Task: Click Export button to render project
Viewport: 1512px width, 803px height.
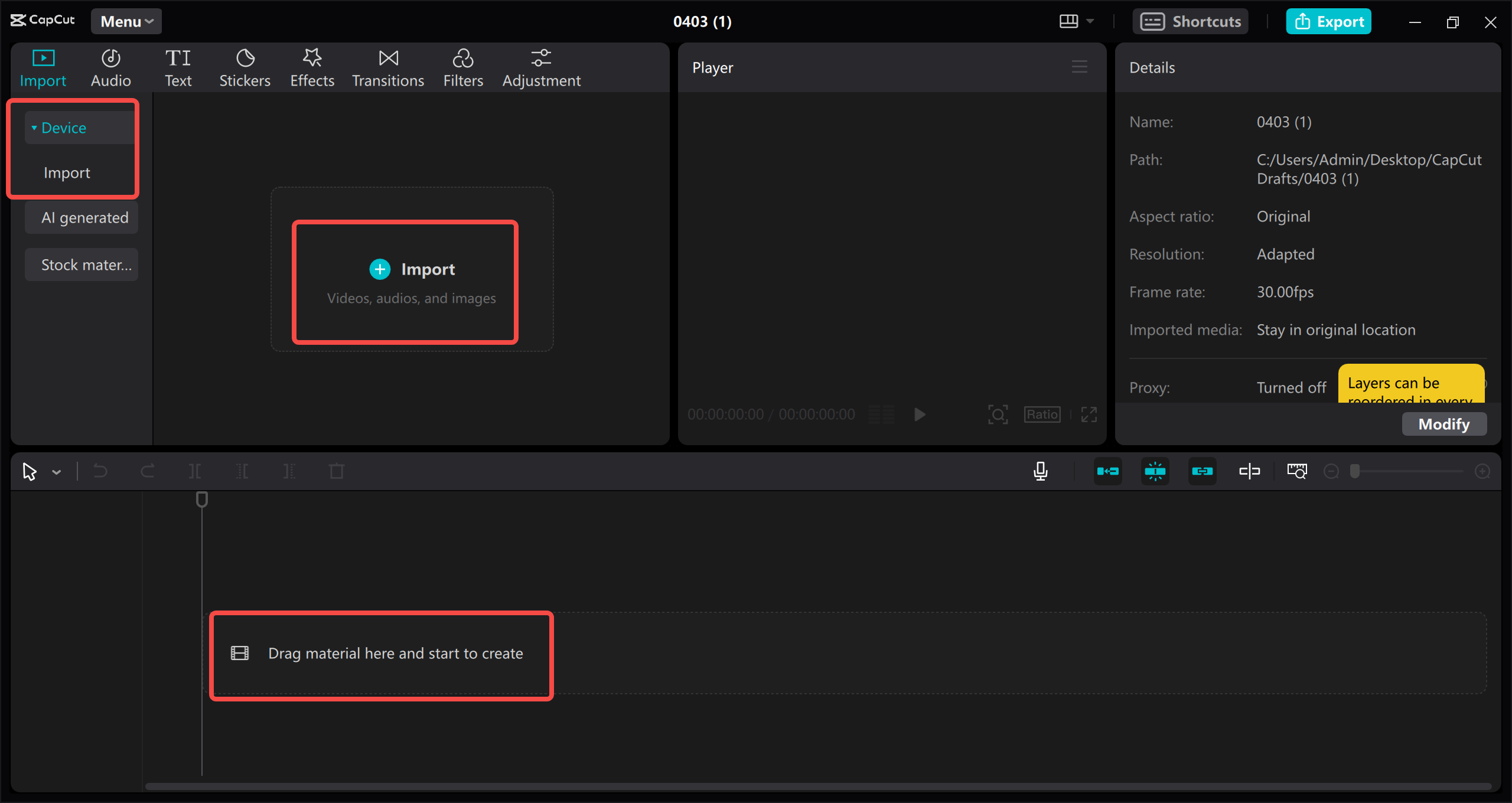Action: point(1329,20)
